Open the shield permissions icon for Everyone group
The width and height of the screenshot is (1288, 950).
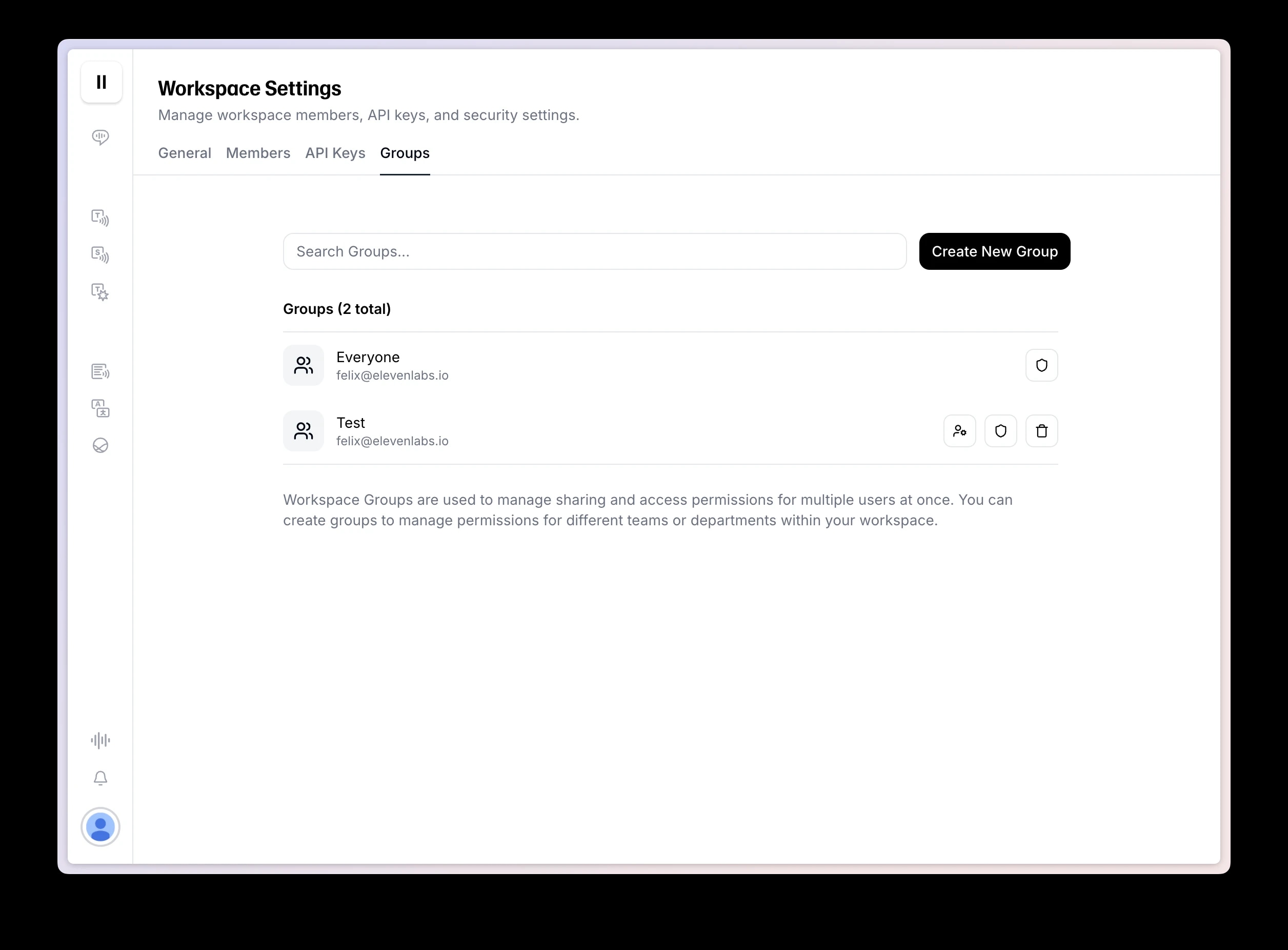coord(1041,365)
